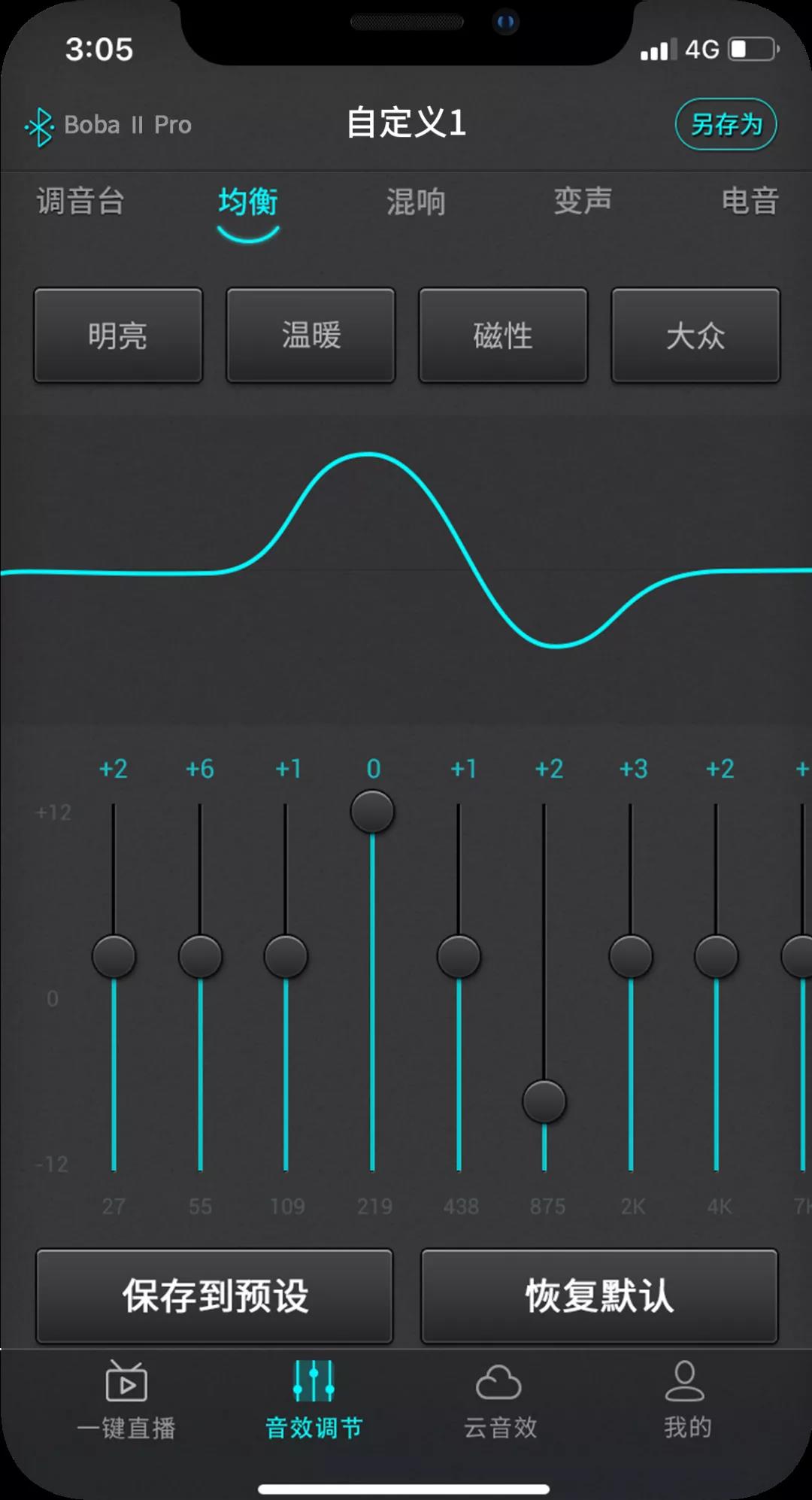Click 恢复默认 reset button
Viewport: 812px width, 1500px height.
pos(599,1296)
